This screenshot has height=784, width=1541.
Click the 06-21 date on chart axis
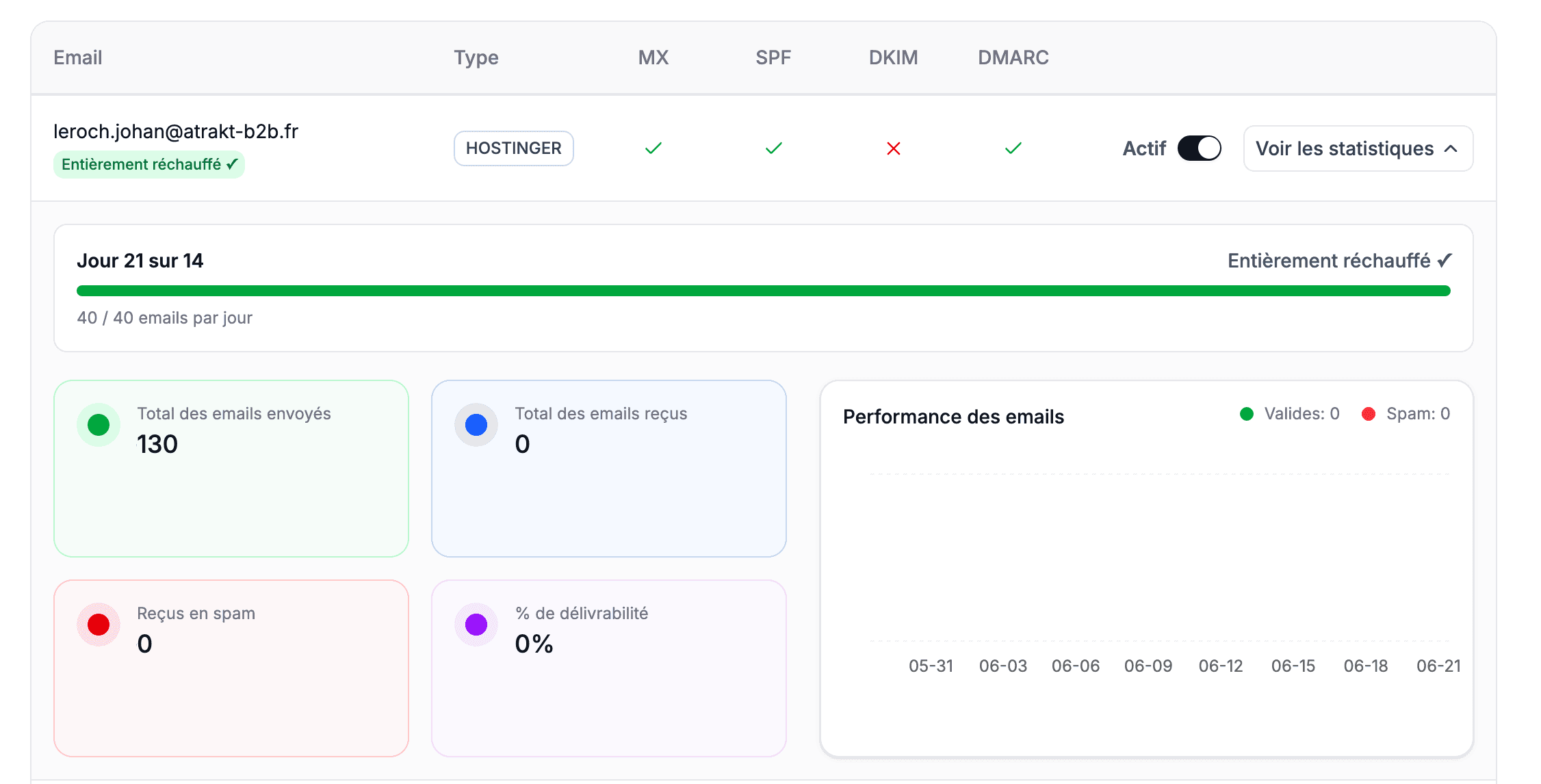[x=1438, y=666]
